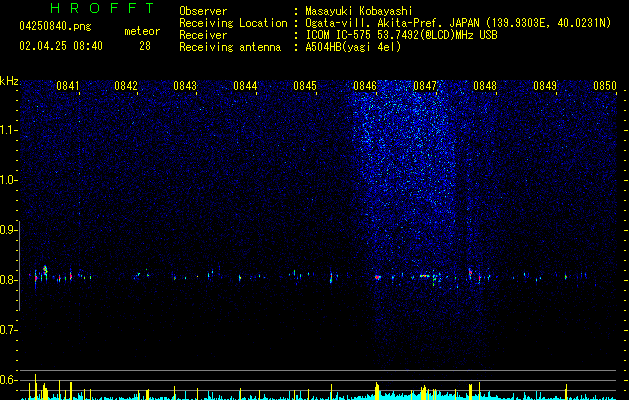Click the 0842 time marker

click(126, 86)
